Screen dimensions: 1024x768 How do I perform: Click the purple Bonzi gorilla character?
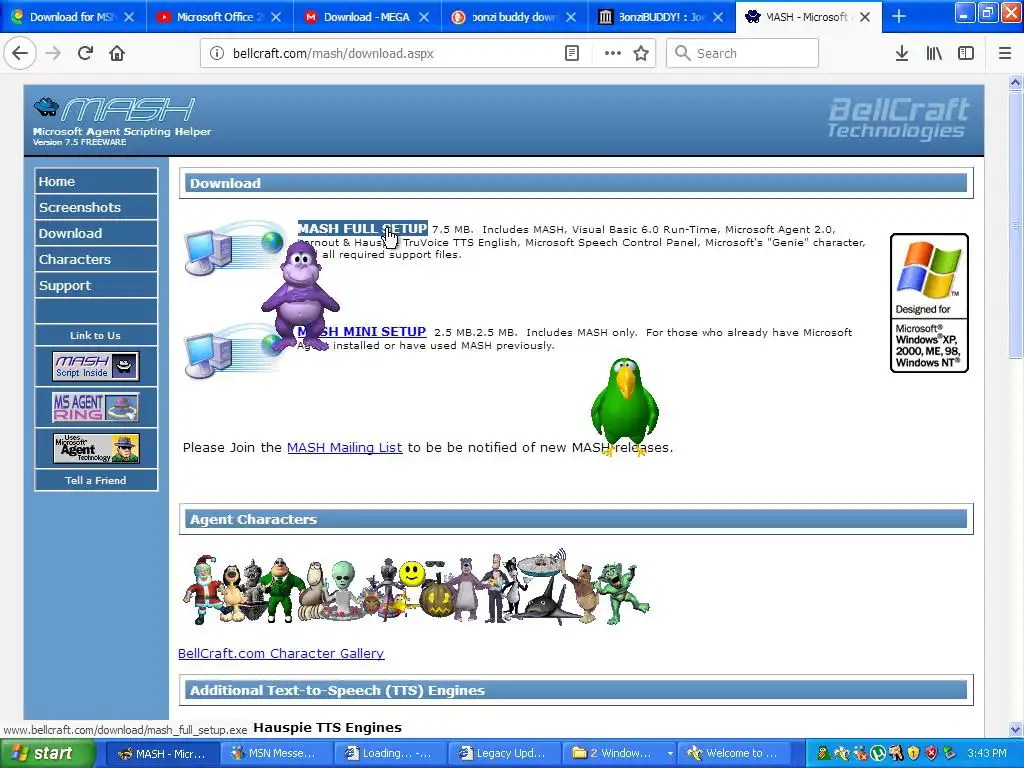coord(300,296)
